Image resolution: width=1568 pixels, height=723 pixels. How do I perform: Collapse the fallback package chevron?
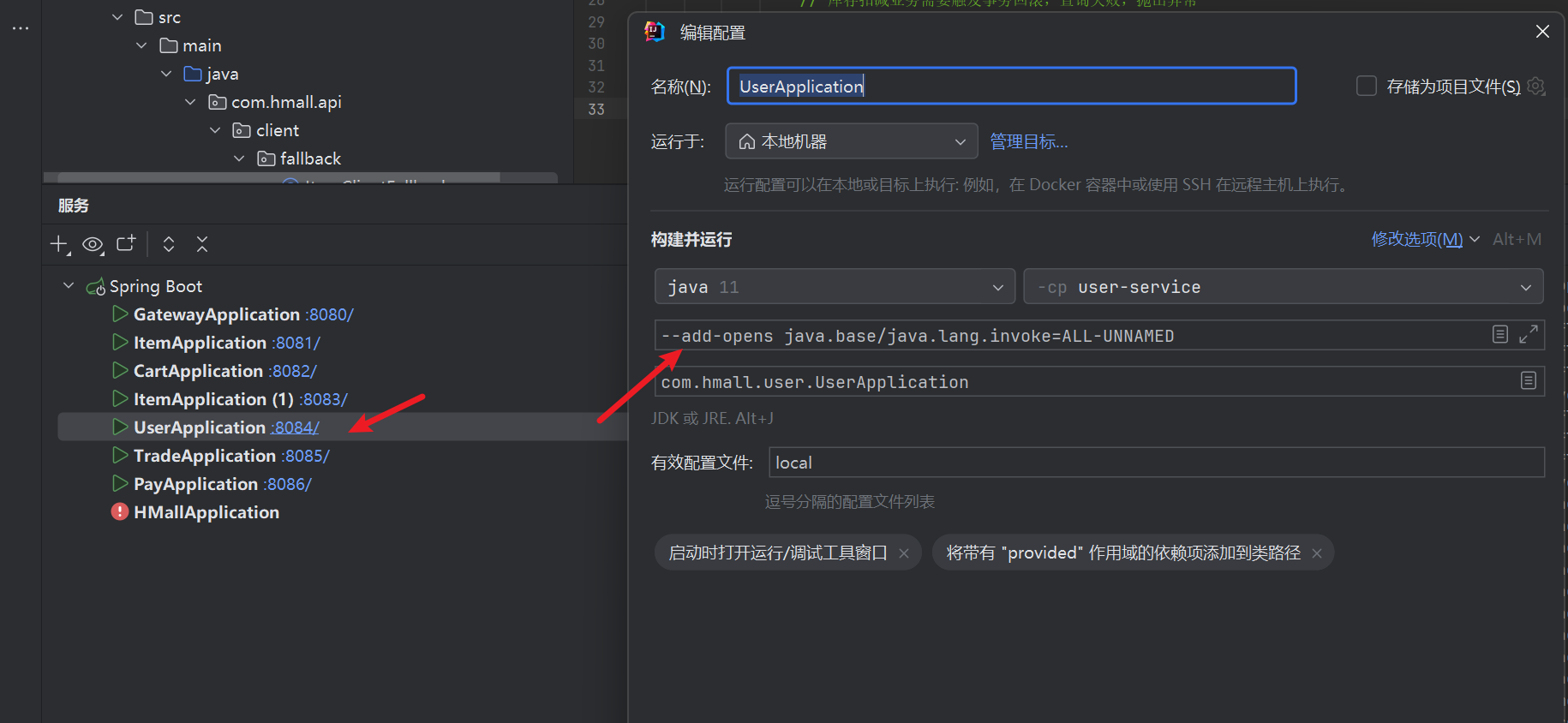pos(239,158)
